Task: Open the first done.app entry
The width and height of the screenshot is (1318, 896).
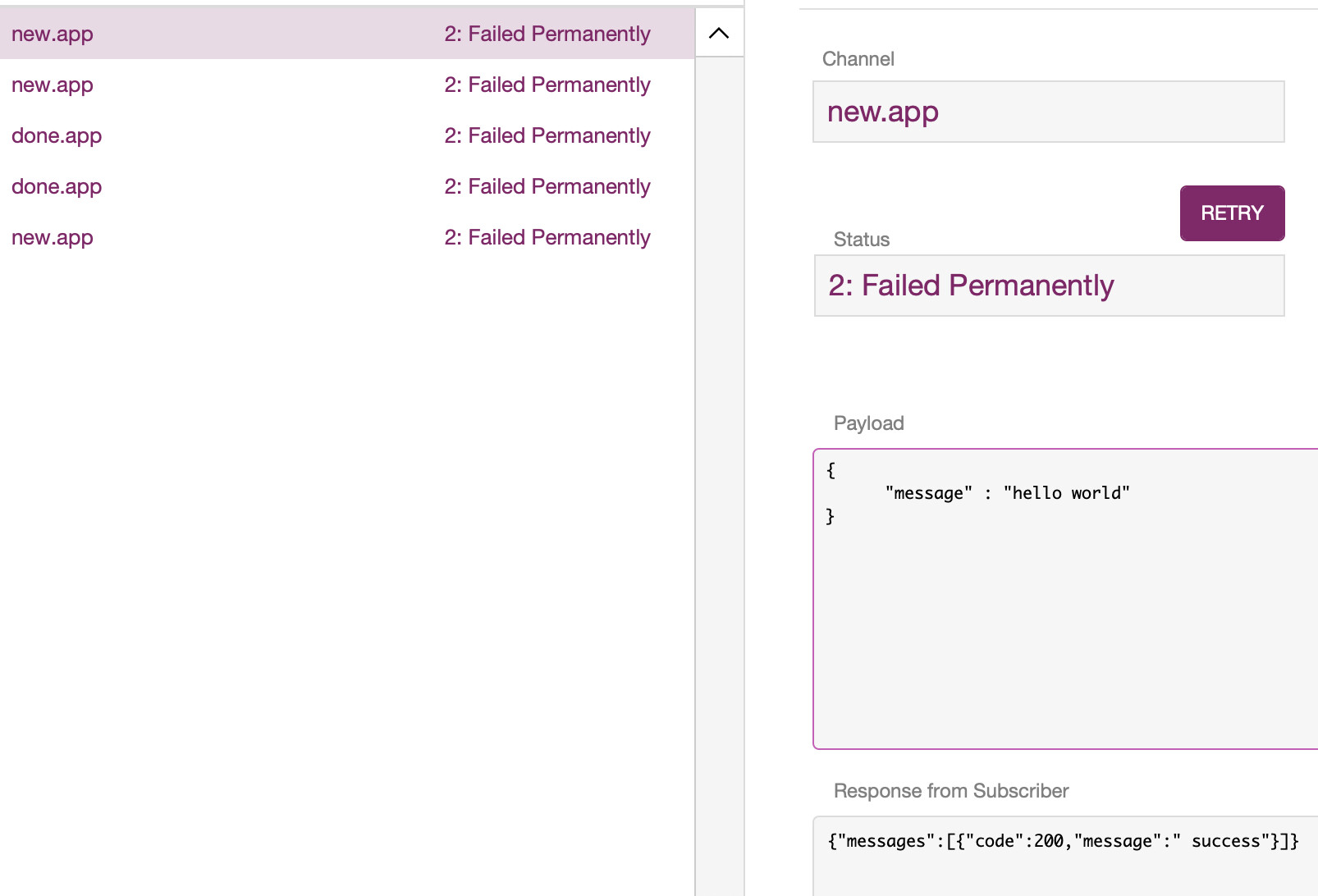Action: coord(57,135)
